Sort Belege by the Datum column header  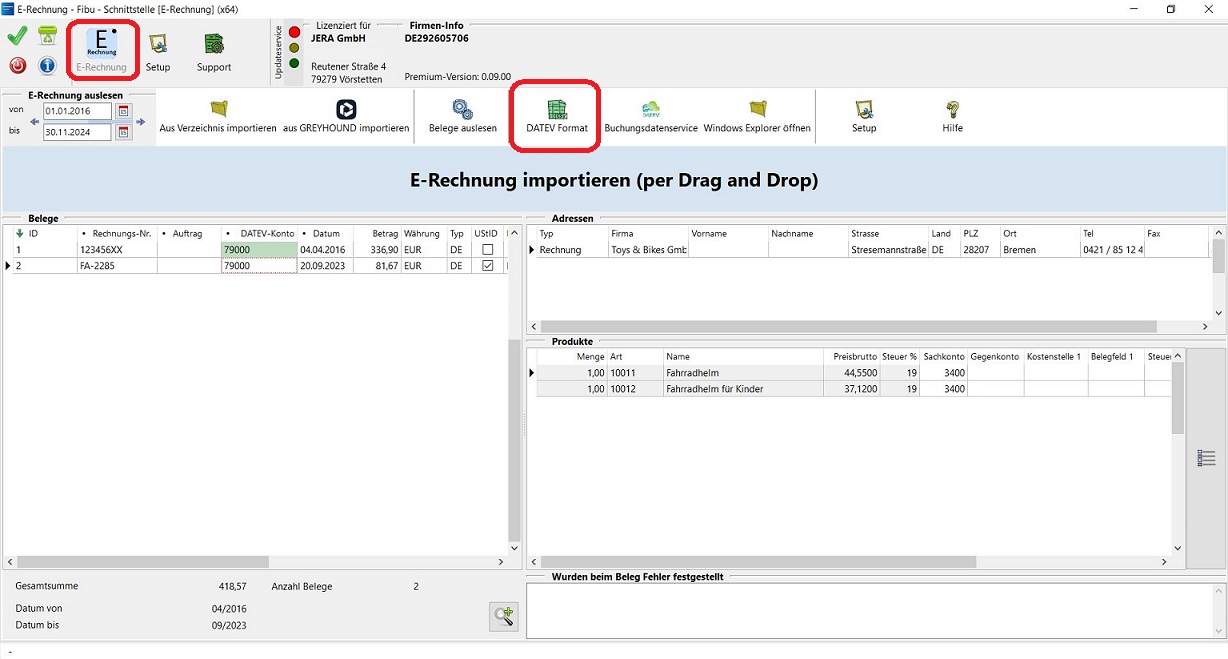(326, 233)
